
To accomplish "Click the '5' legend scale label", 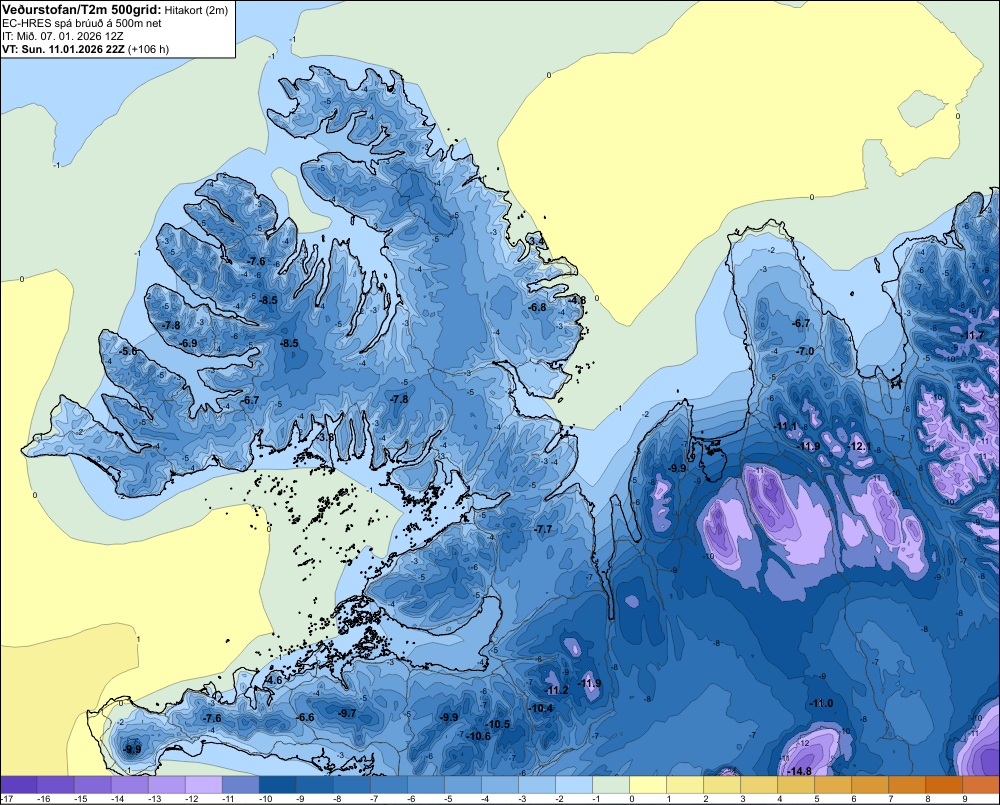I will coord(817,799).
